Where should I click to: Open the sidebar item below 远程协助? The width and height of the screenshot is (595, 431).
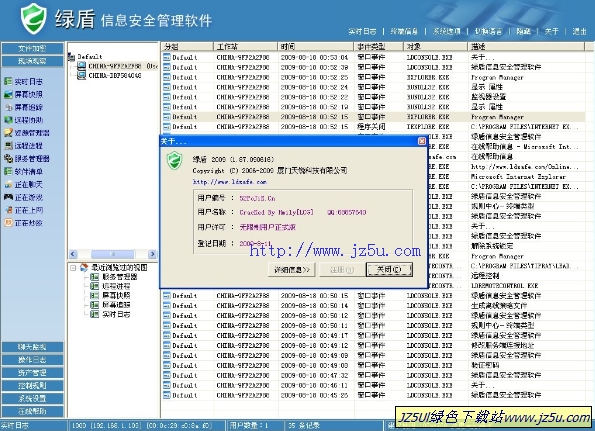(x=27, y=133)
